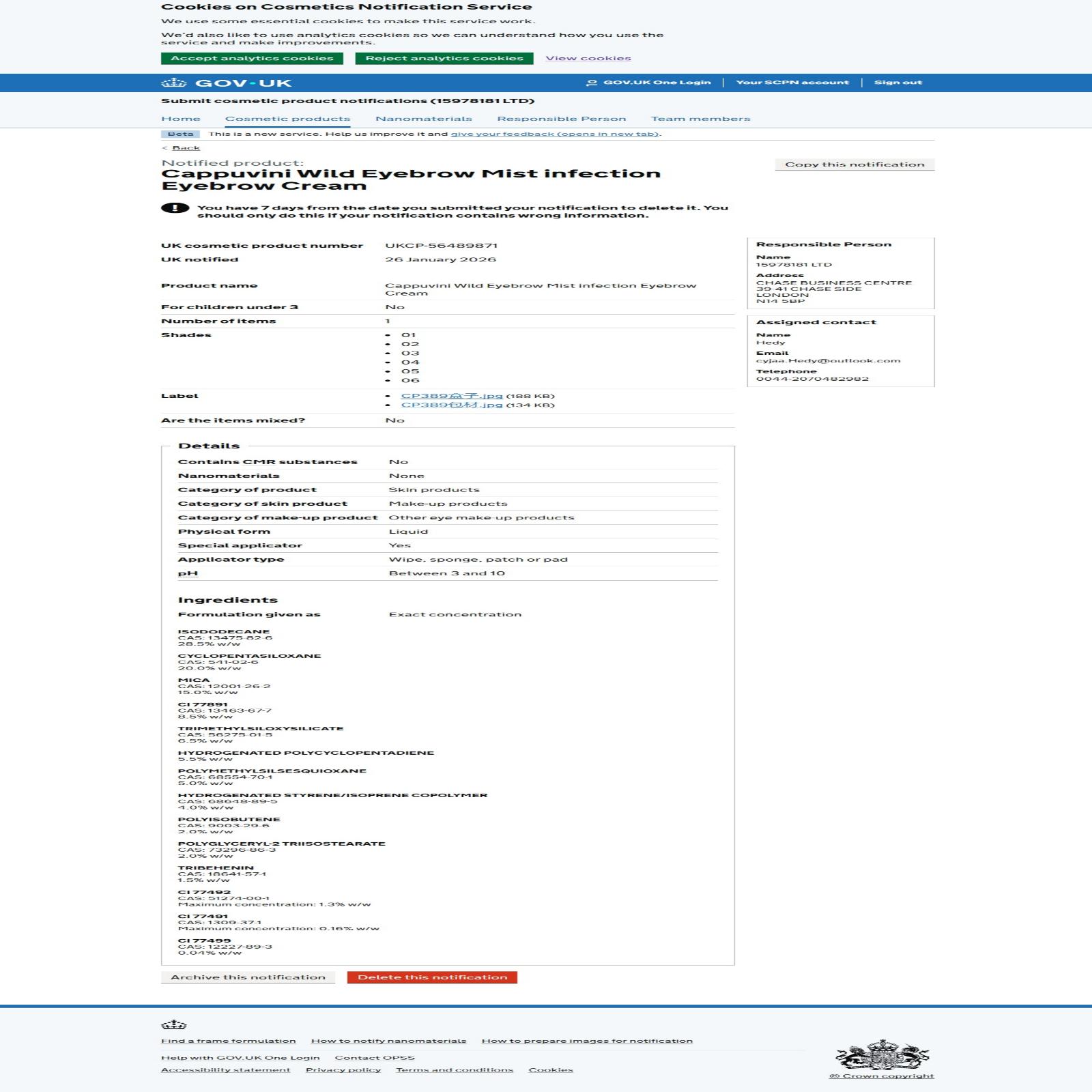The width and height of the screenshot is (1092, 1092).
Task: Open the Team members tab
Action: 700,119
